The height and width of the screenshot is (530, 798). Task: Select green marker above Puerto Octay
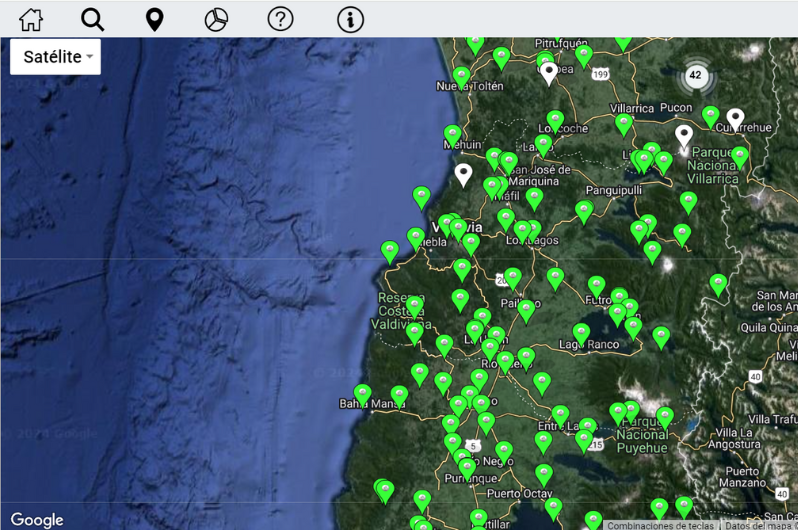pyautogui.click(x=544, y=473)
